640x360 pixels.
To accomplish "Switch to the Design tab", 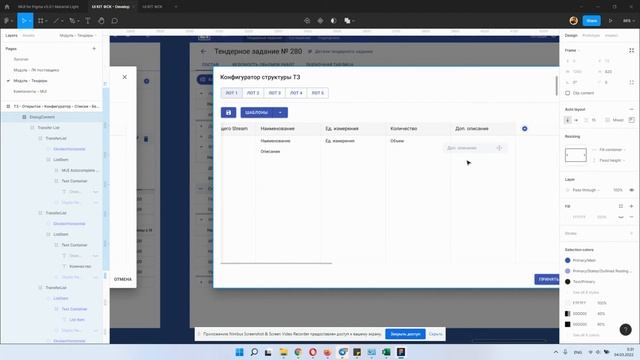I will click(571, 36).
